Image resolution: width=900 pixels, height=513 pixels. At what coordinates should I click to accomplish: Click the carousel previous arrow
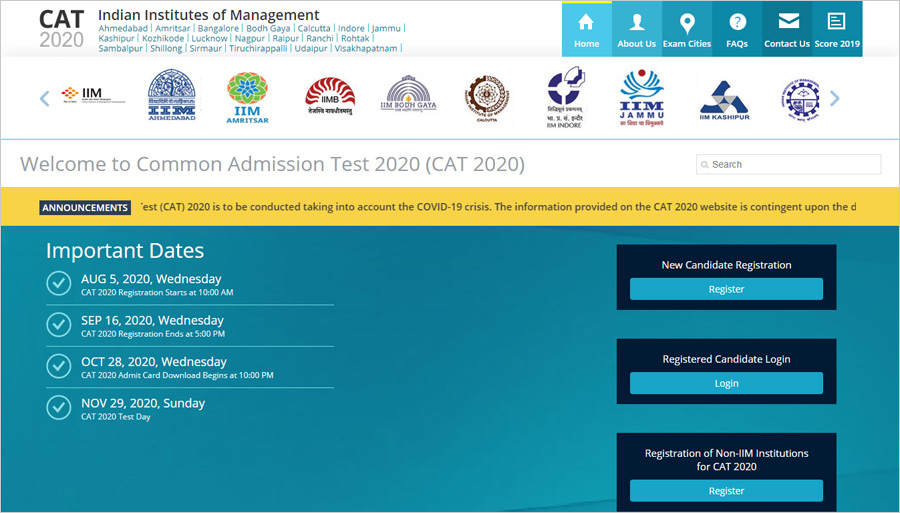[x=44, y=98]
